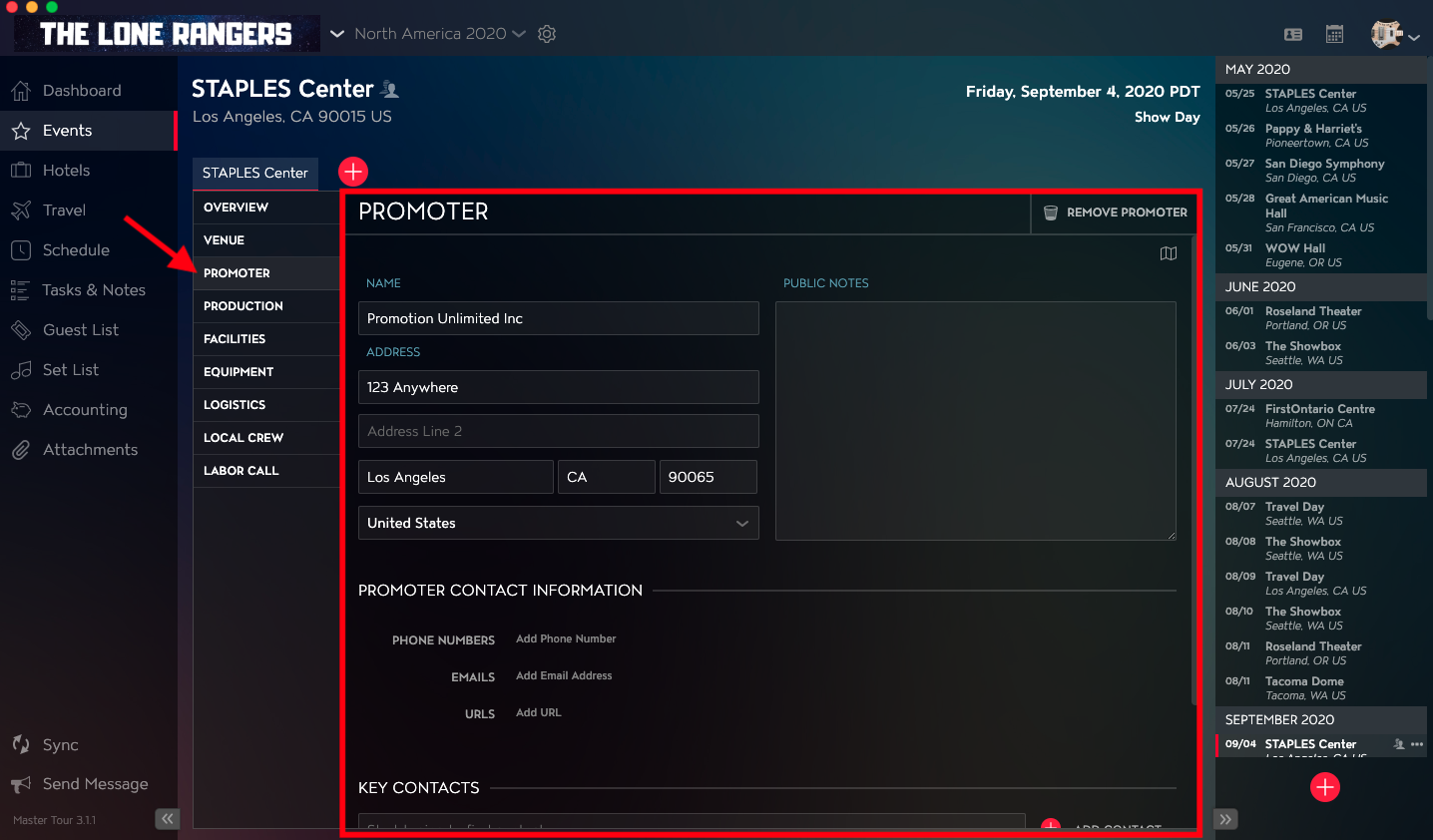Select the STAPLES Center tab
The width and height of the screenshot is (1433, 840).
coord(255,174)
